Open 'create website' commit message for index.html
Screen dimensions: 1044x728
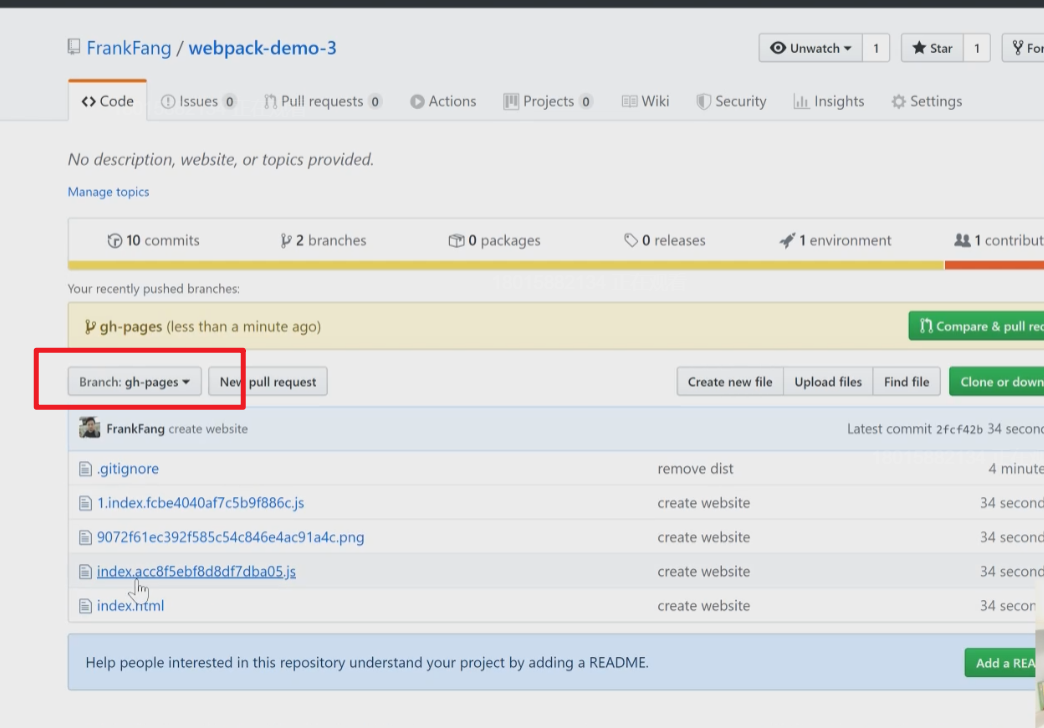[x=704, y=606]
